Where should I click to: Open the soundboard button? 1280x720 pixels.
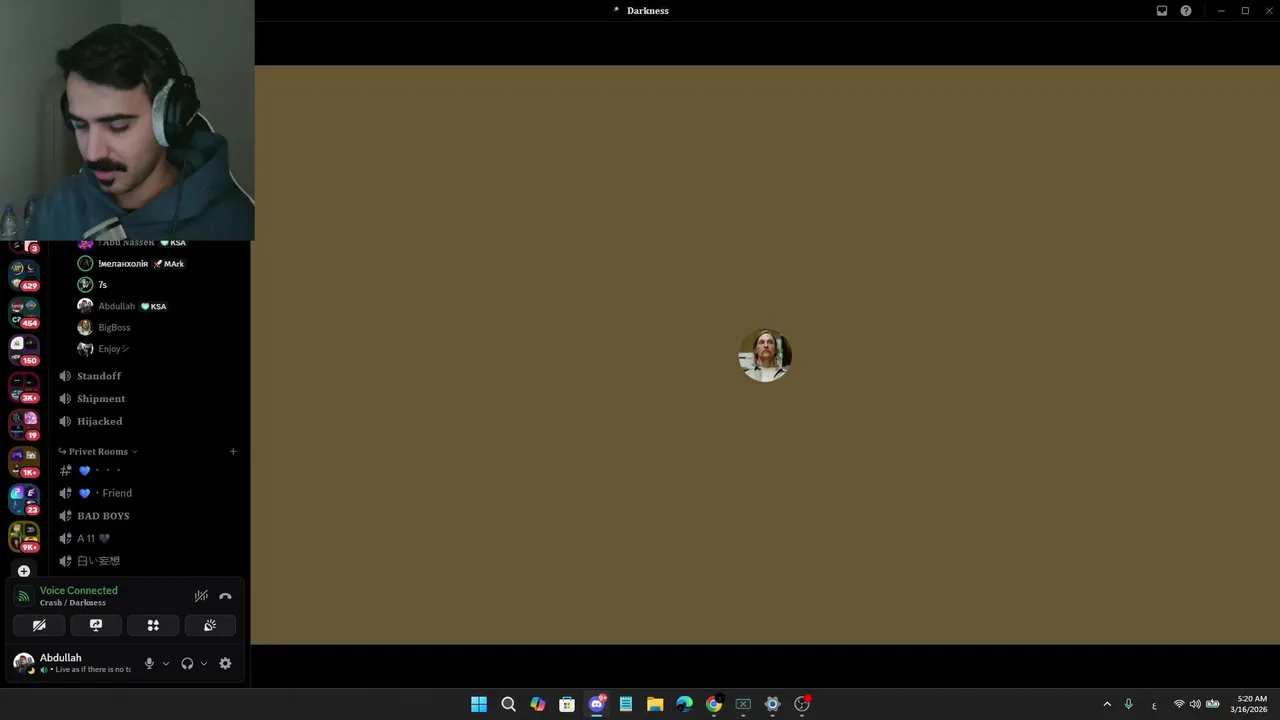tap(210, 625)
